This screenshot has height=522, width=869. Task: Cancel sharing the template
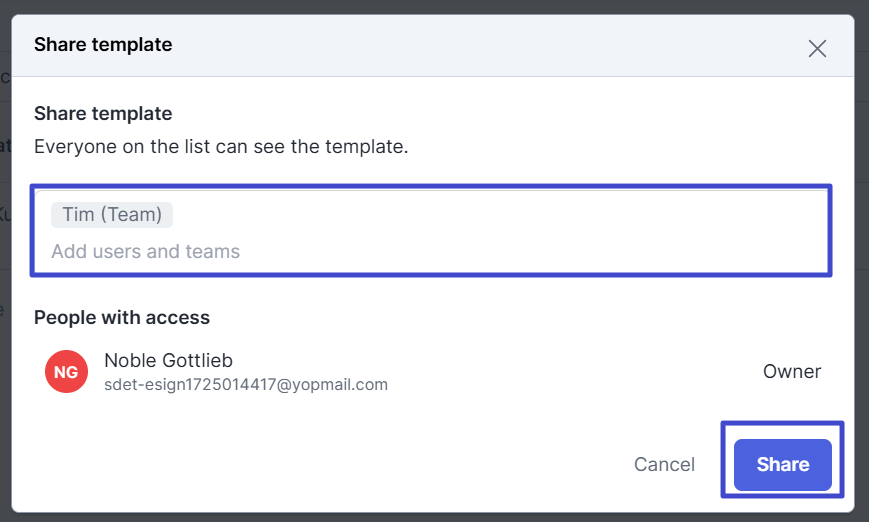(664, 464)
